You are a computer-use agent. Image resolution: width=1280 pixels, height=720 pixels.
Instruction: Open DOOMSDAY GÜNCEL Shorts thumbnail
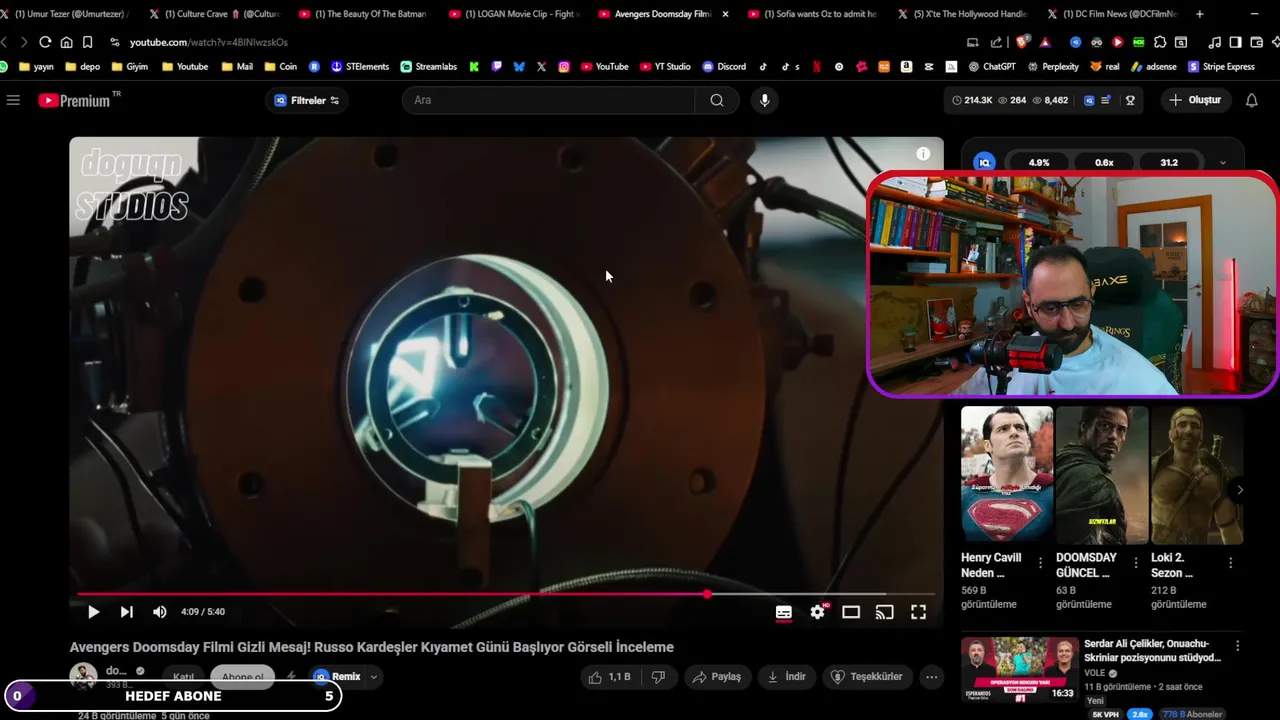click(x=1102, y=474)
